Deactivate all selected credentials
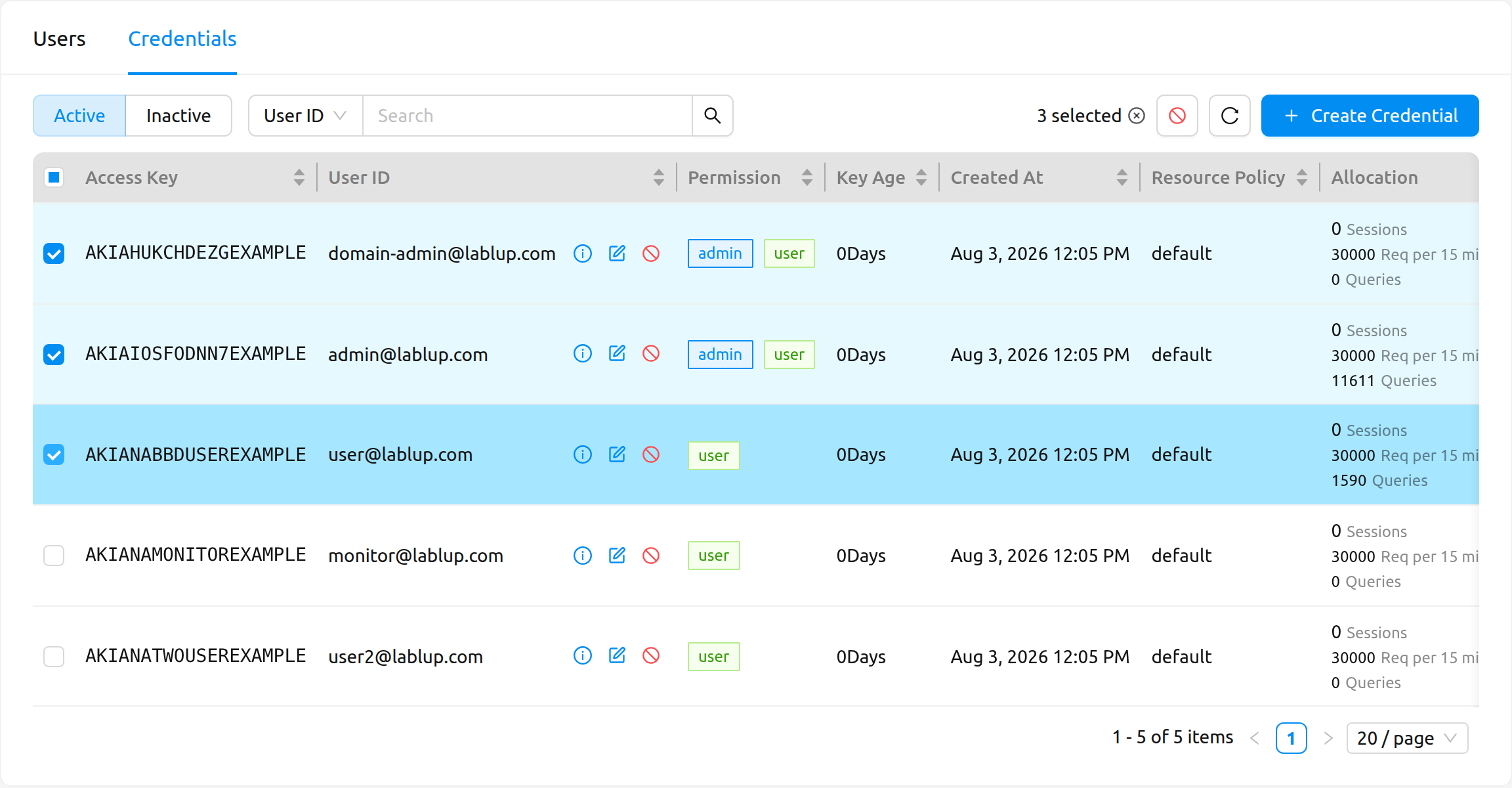The image size is (1512, 788). coord(1177,116)
